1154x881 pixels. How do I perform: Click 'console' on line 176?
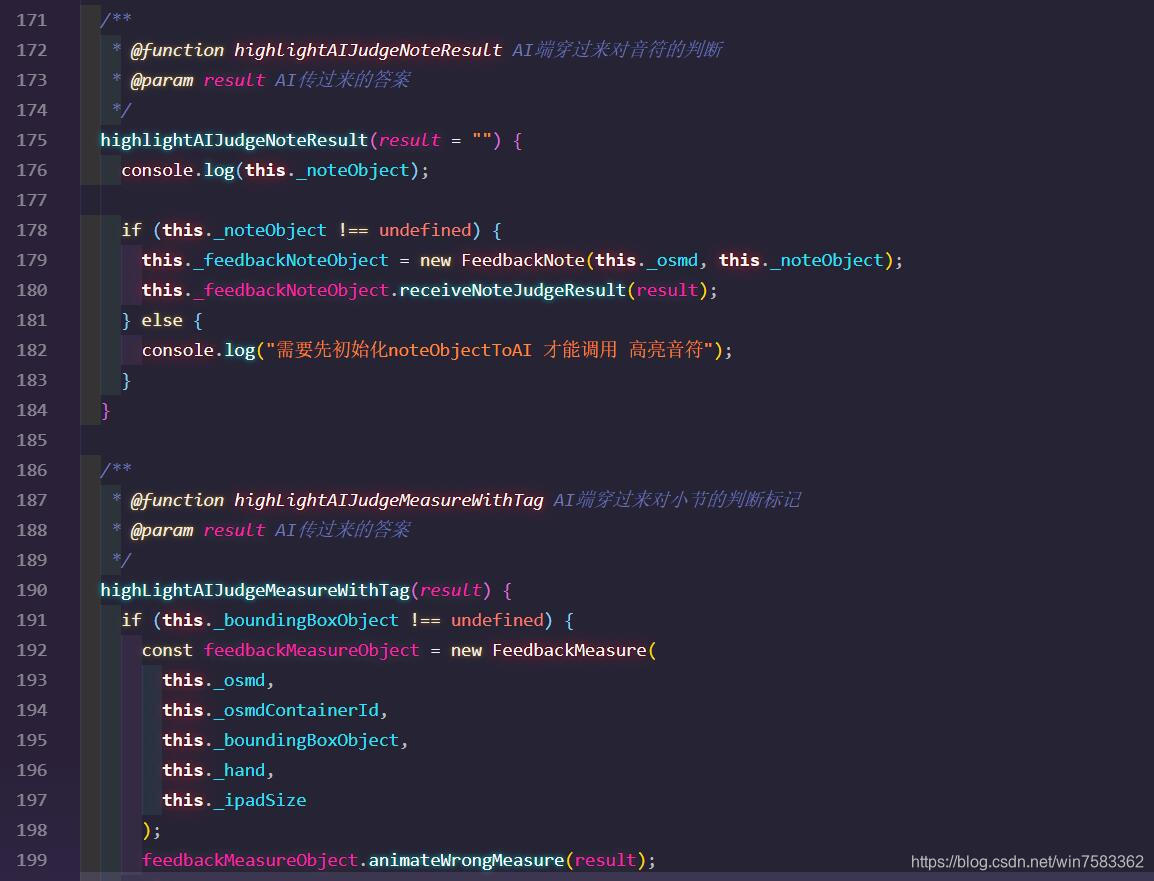[x=157, y=170]
